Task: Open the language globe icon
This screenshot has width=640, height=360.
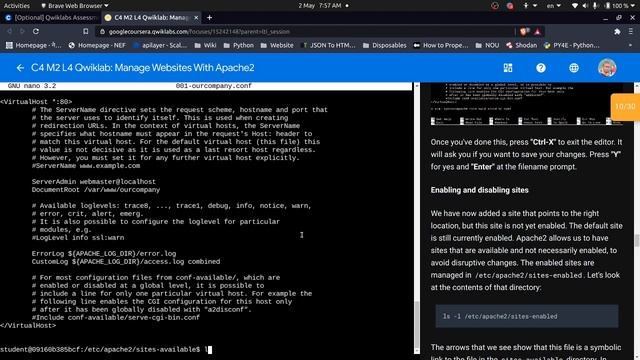Action: pos(574,68)
